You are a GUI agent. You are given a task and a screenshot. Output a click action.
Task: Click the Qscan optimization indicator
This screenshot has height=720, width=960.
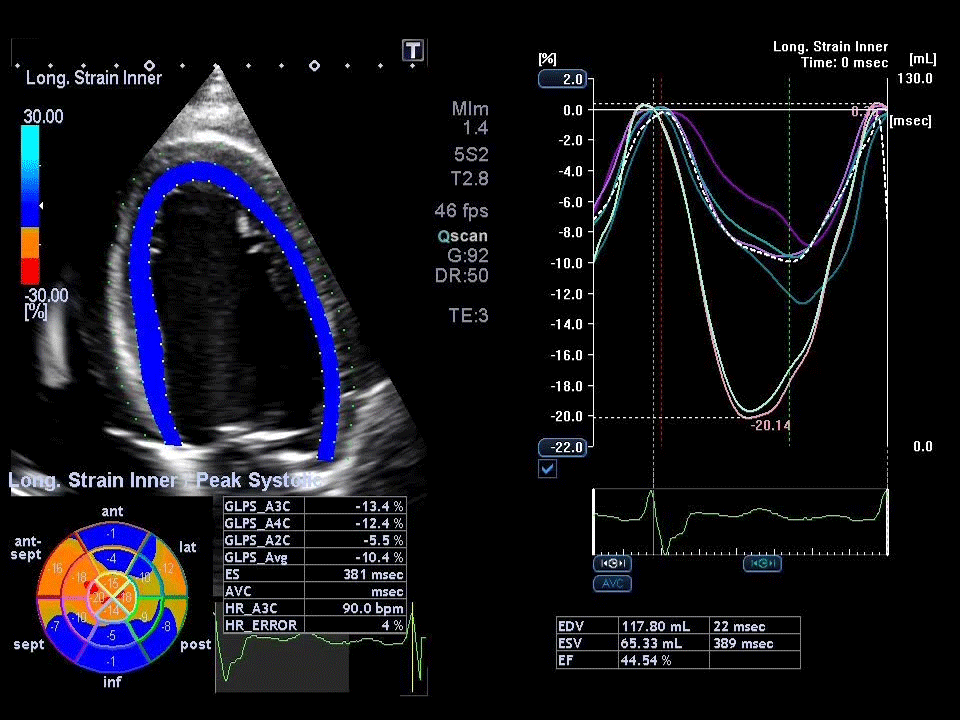coord(463,236)
